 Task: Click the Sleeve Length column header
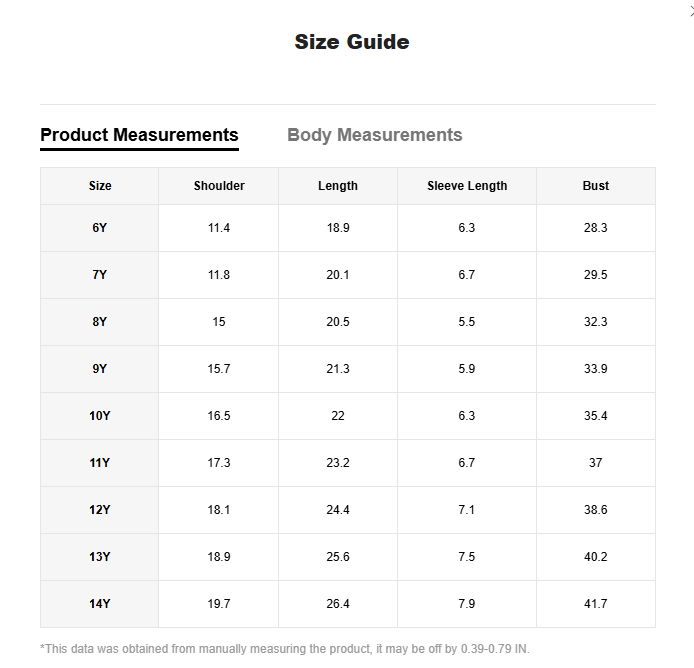click(x=467, y=186)
